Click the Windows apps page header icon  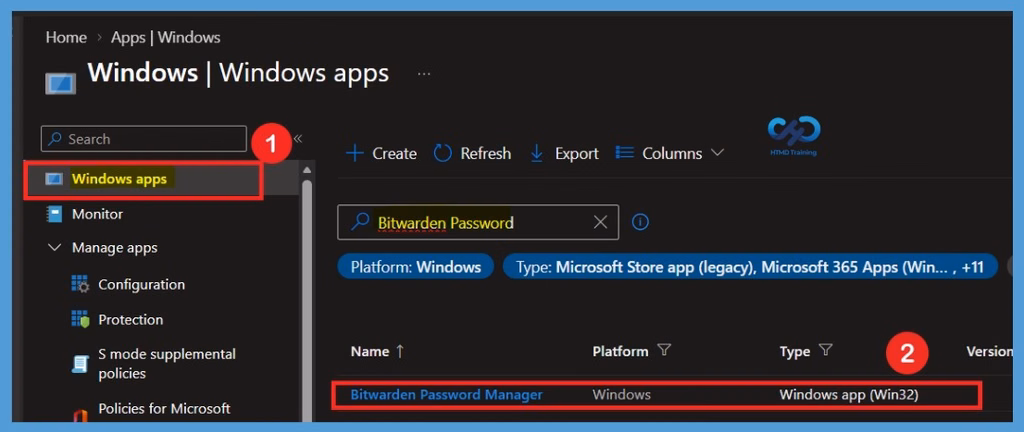click(x=60, y=83)
